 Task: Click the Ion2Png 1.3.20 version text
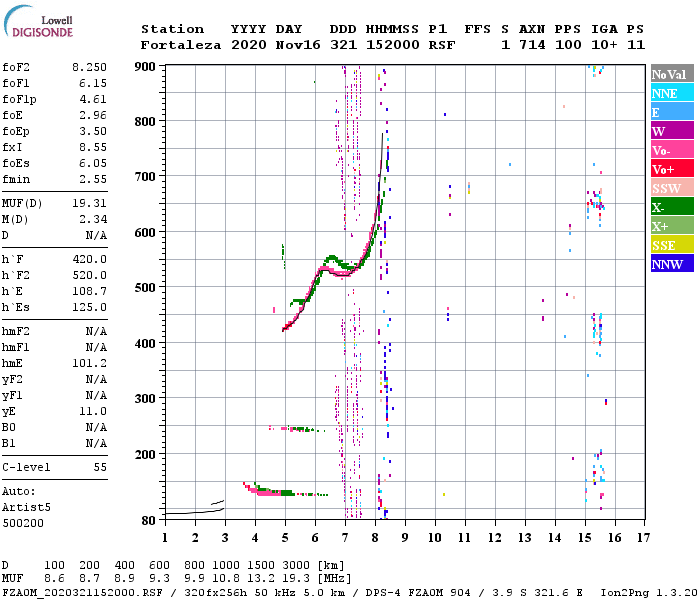click(649, 592)
